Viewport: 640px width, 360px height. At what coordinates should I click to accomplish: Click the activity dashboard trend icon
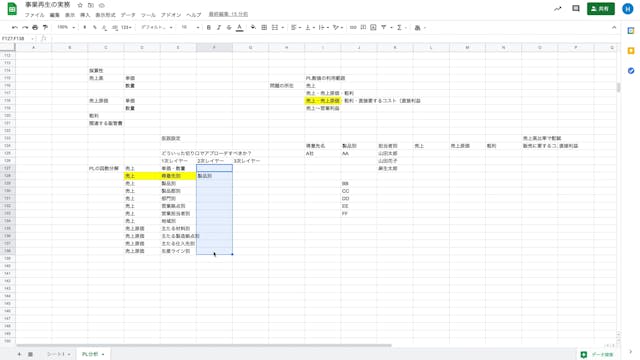point(558,9)
